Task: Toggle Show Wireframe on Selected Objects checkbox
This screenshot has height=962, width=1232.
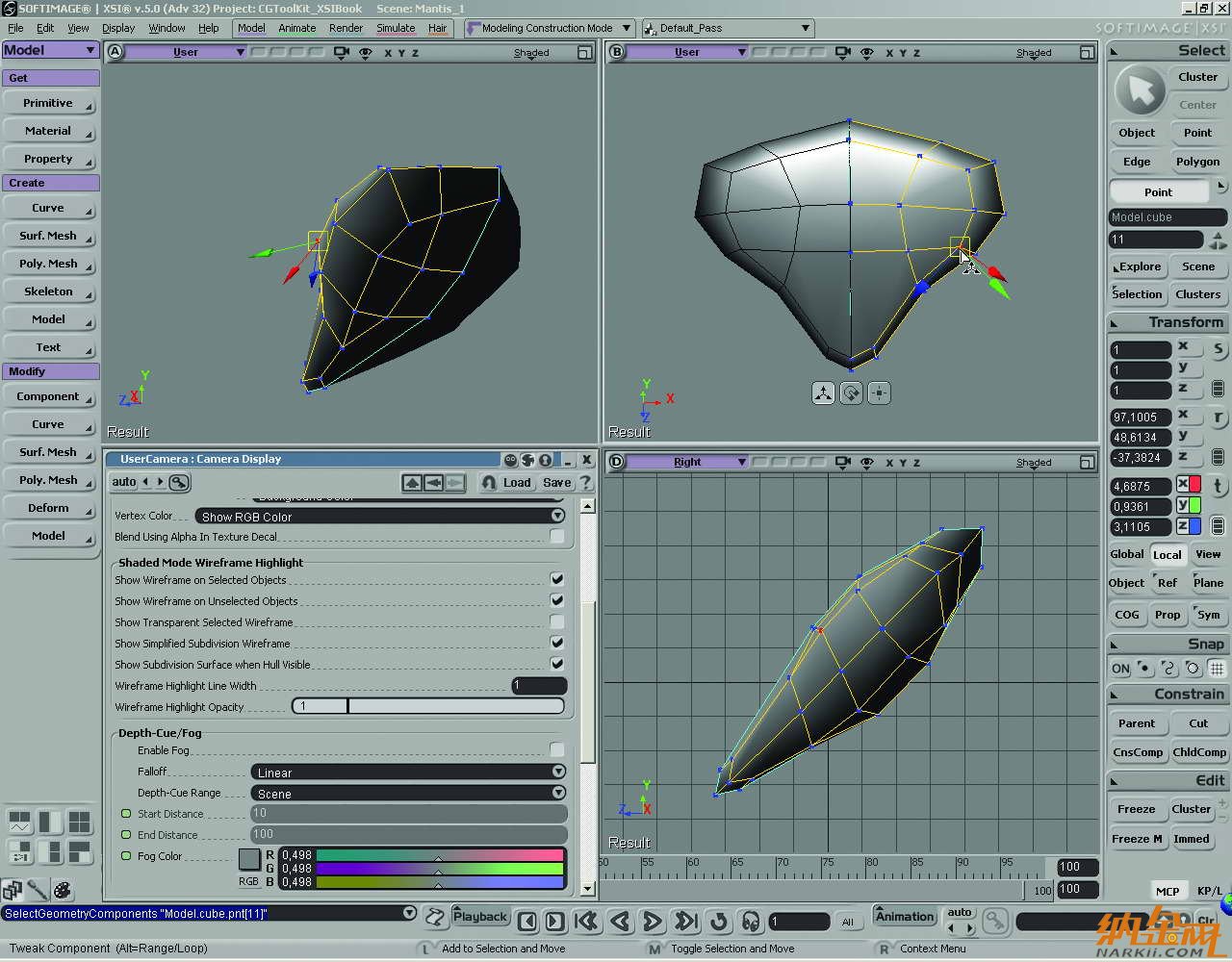Action: [556, 579]
